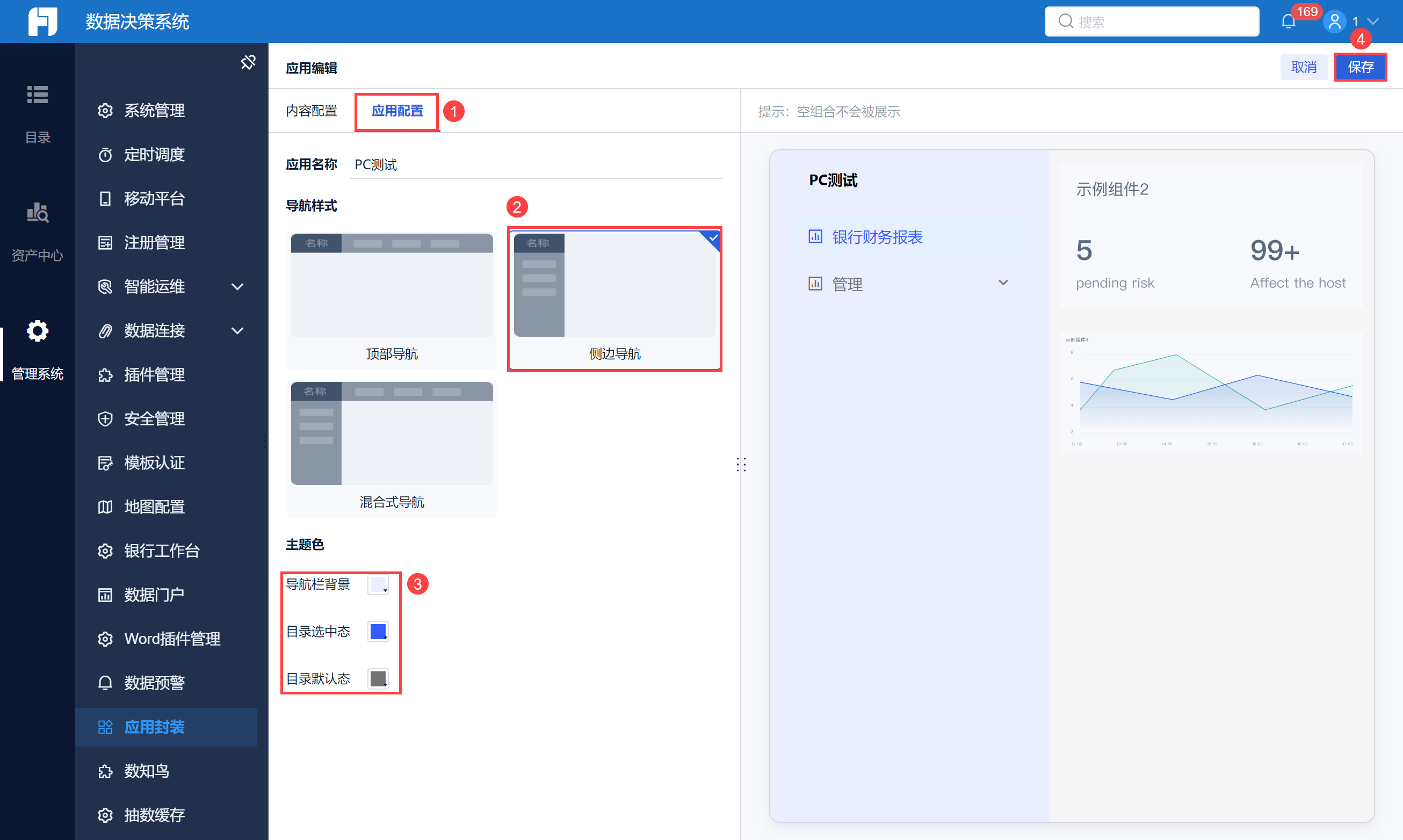Select 侧边导航 navigation style
This screenshot has width=1403, height=840.
pos(614,300)
